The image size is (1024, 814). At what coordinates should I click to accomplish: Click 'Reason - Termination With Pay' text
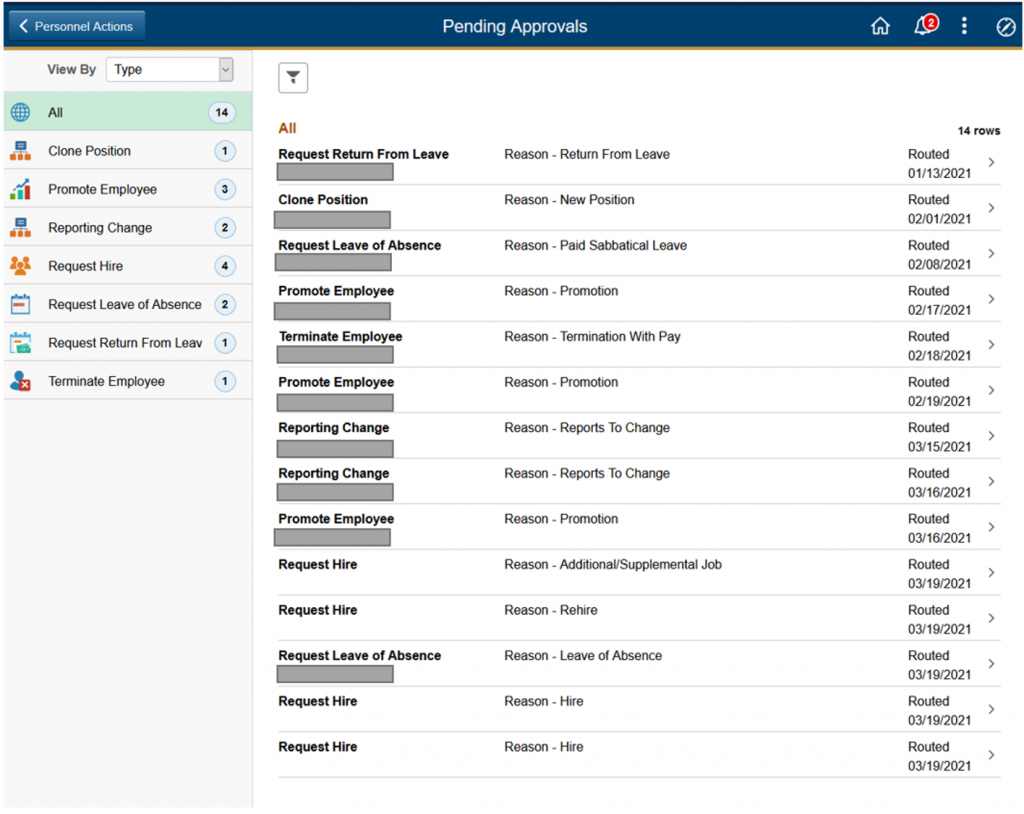coord(592,336)
